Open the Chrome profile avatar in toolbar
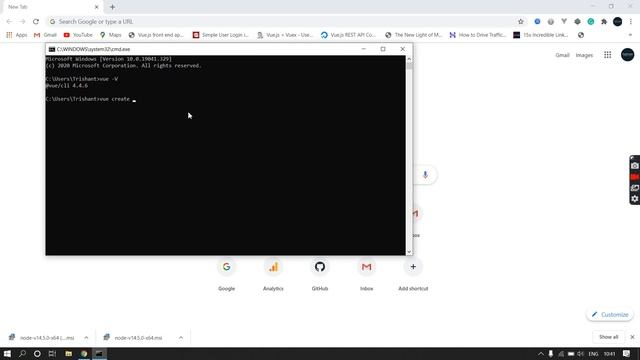 coord(618,22)
